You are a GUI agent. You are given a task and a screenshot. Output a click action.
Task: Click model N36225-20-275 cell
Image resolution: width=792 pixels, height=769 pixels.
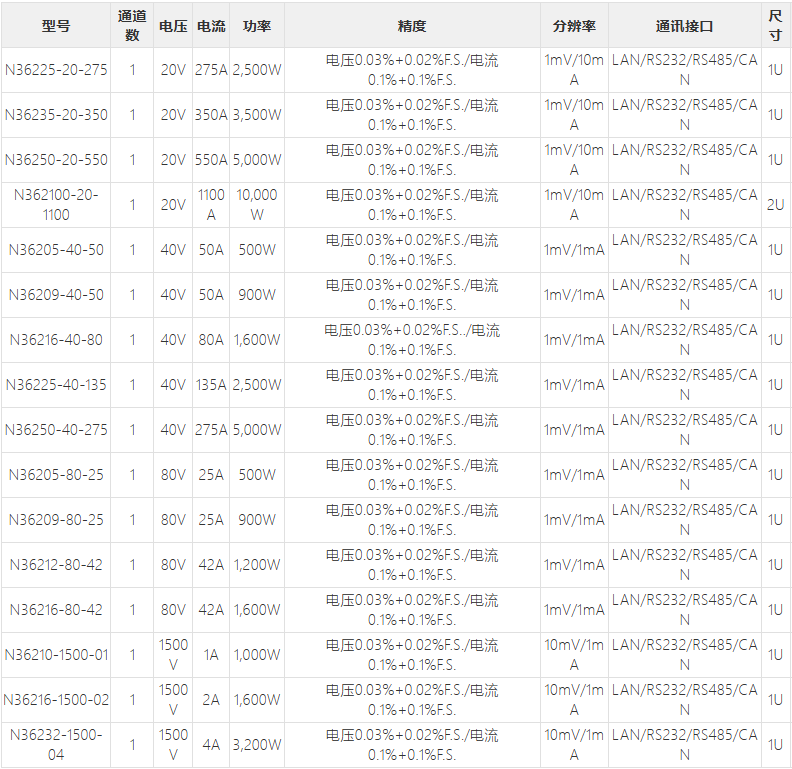pyautogui.click(x=56, y=70)
